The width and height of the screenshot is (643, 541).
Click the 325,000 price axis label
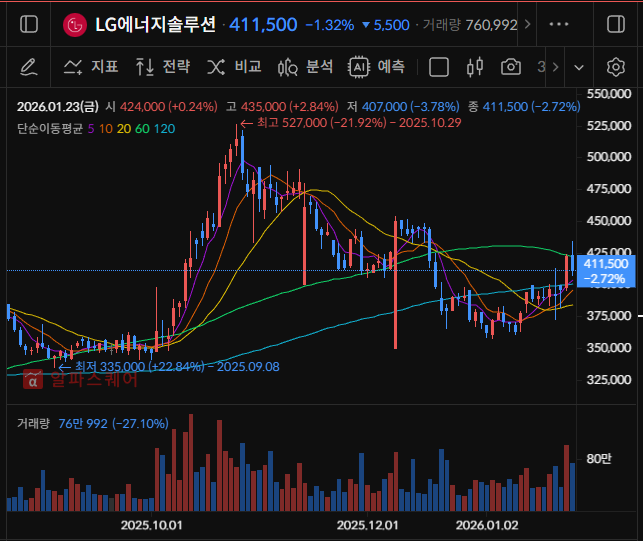point(609,380)
